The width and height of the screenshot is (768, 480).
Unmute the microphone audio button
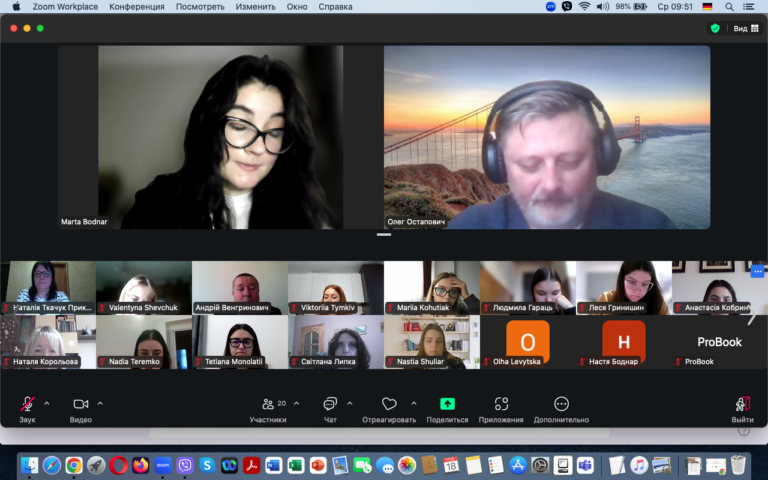(27, 404)
